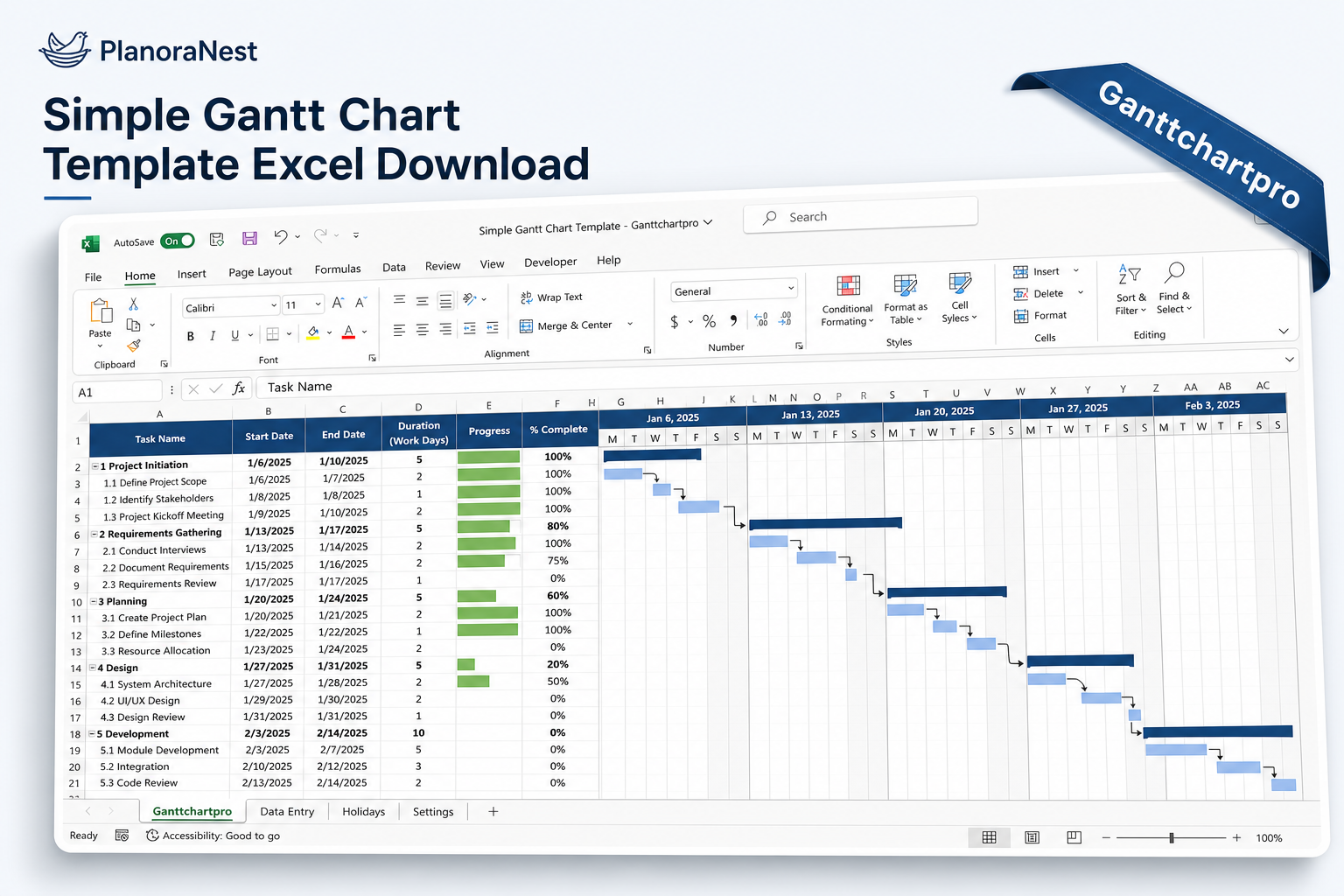This screenshot has height=896, width=1344.
Task: Click Accessibility: Good to go status
Action: click(x=213, y=836)
